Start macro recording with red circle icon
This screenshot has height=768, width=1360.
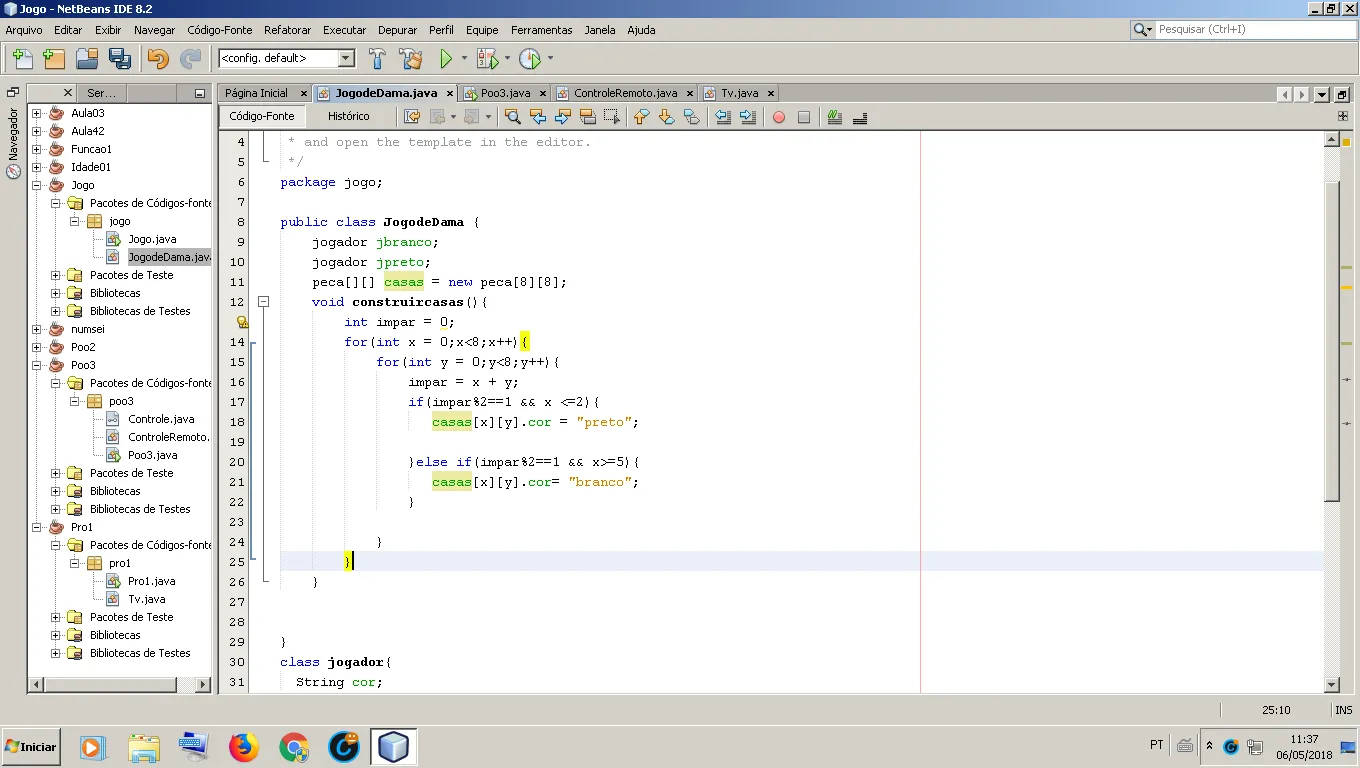pyautogui.click(x=779, y=117)
